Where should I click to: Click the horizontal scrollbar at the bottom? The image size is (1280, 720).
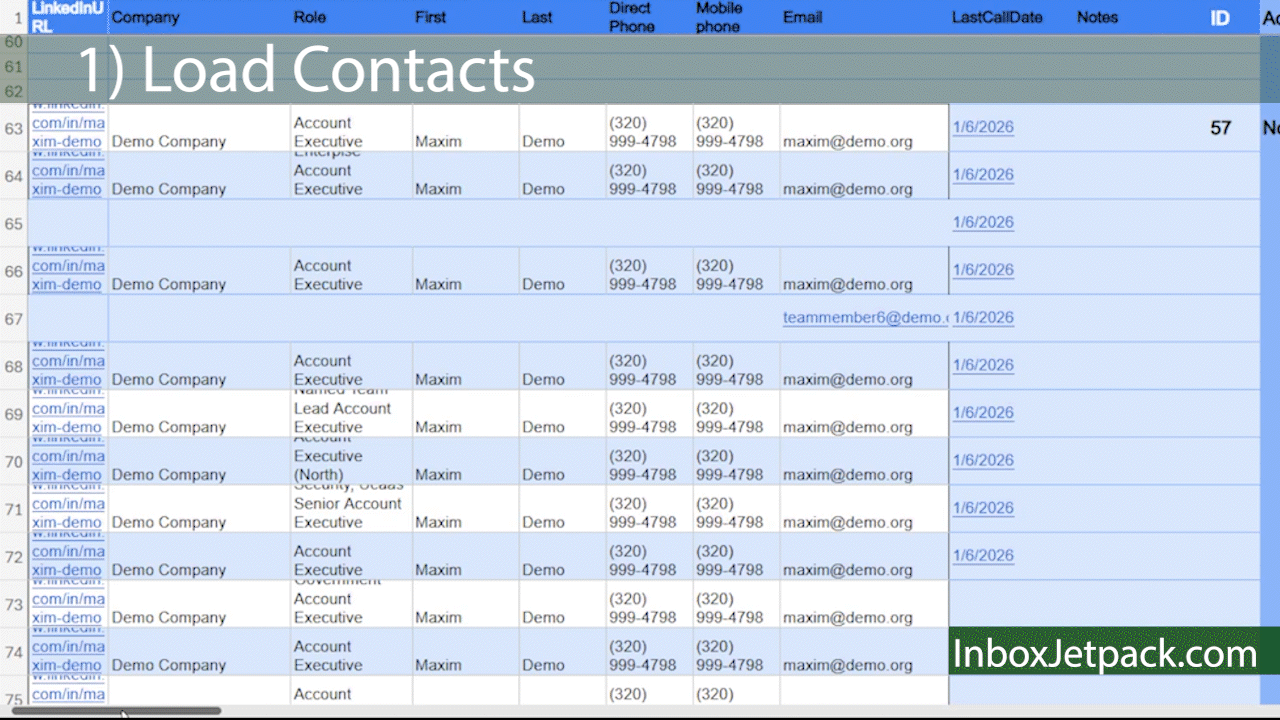[x=122, y=711]
